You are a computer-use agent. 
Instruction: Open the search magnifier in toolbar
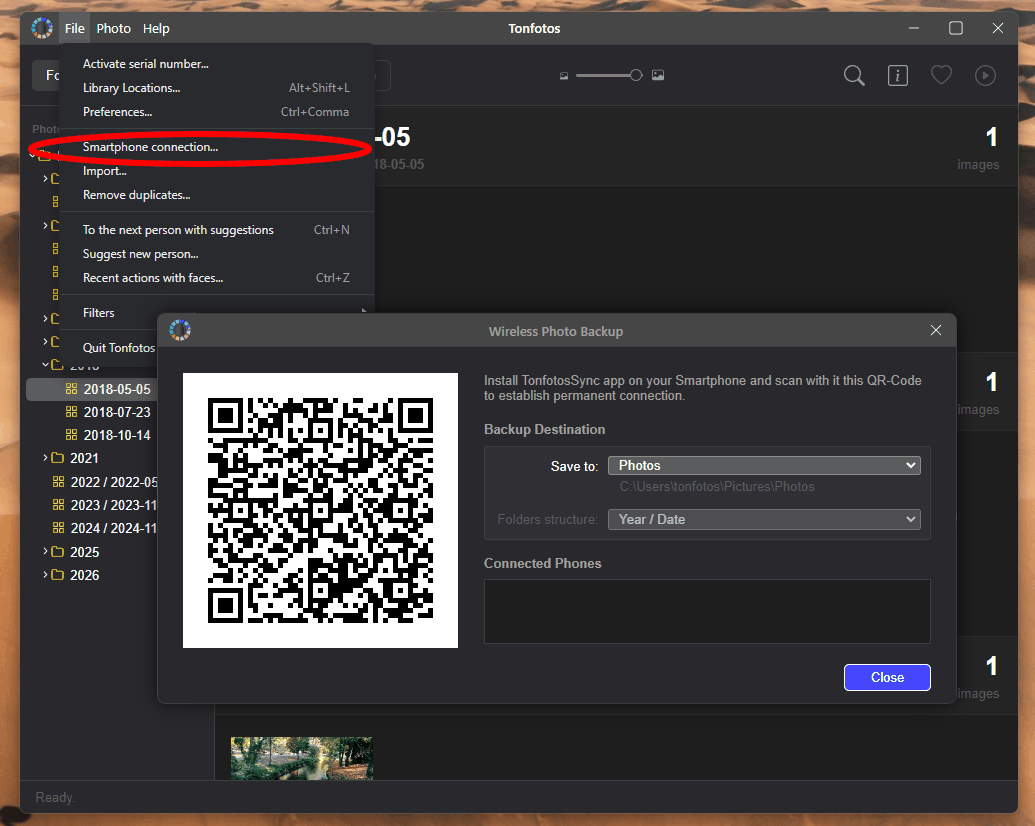tap(854, 75)
